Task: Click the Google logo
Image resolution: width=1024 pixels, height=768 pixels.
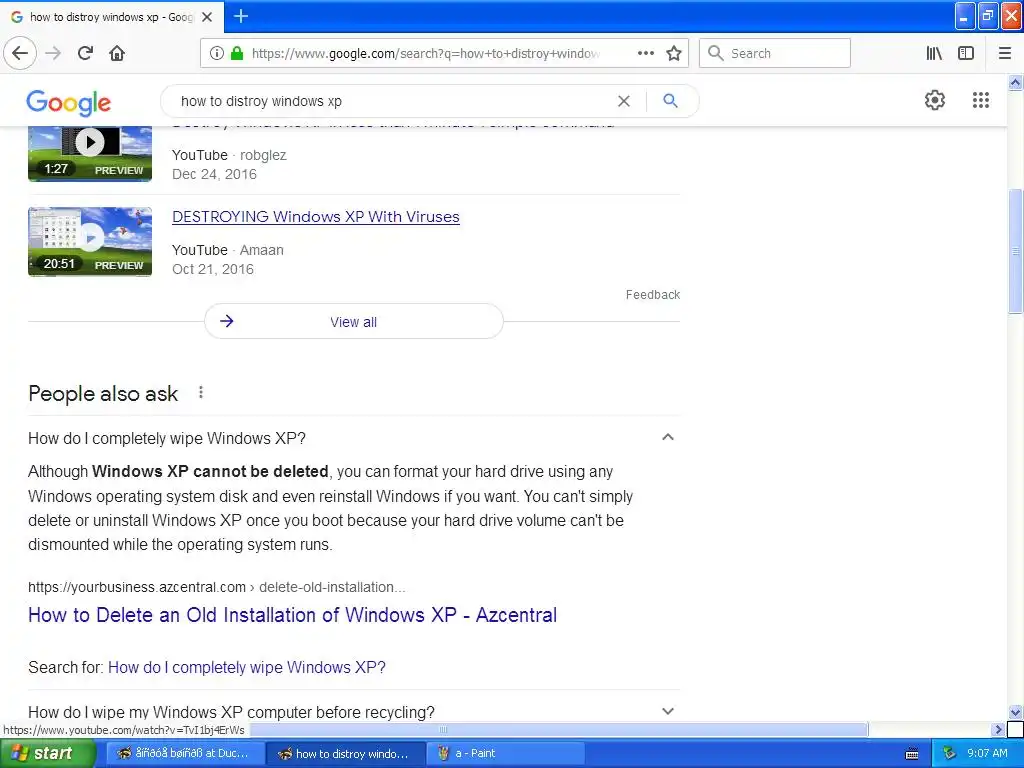Action: tap(69, 103)
